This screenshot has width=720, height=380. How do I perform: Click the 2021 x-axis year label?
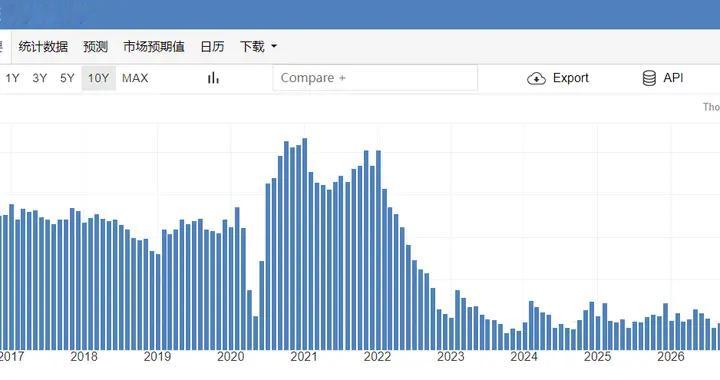304,357
